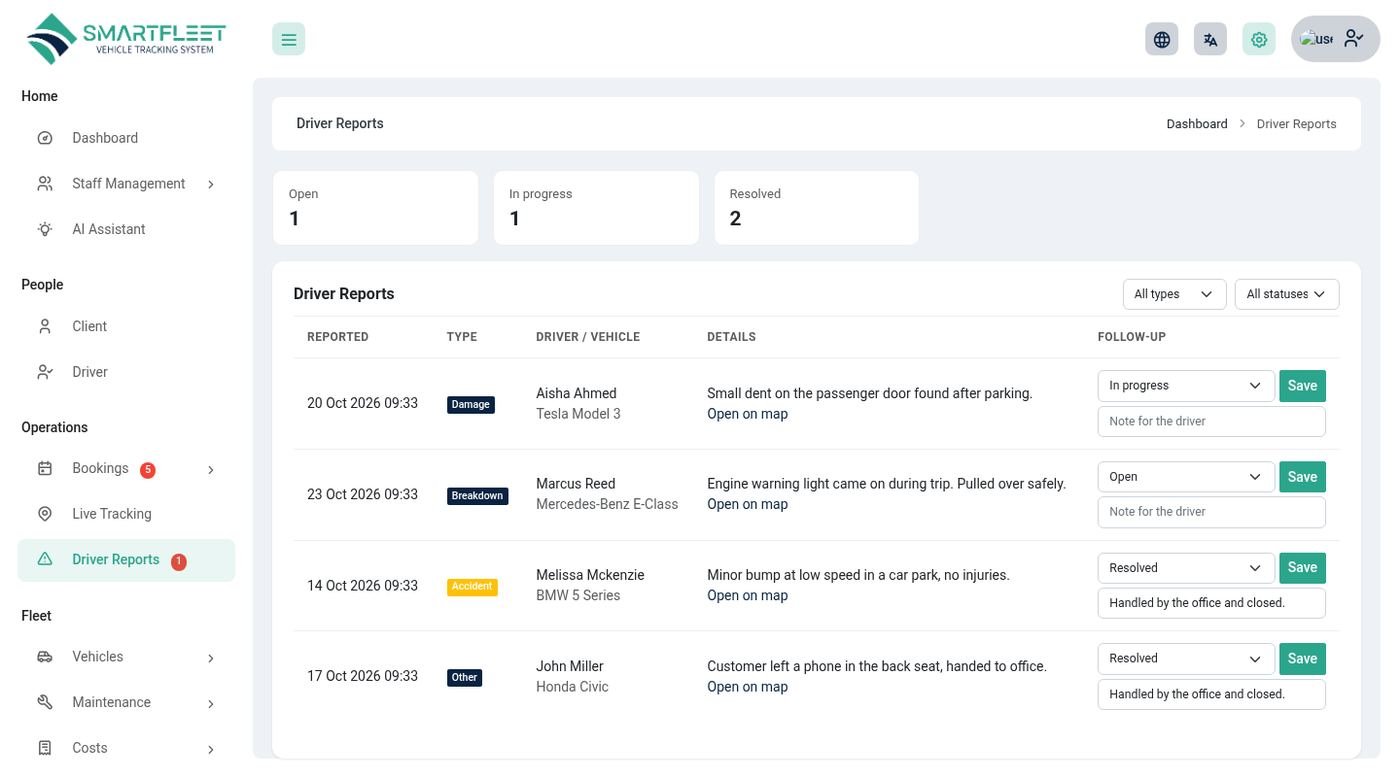
Task: Select Live Tracking in the sidebar
Action: click(x=126, y=514)
